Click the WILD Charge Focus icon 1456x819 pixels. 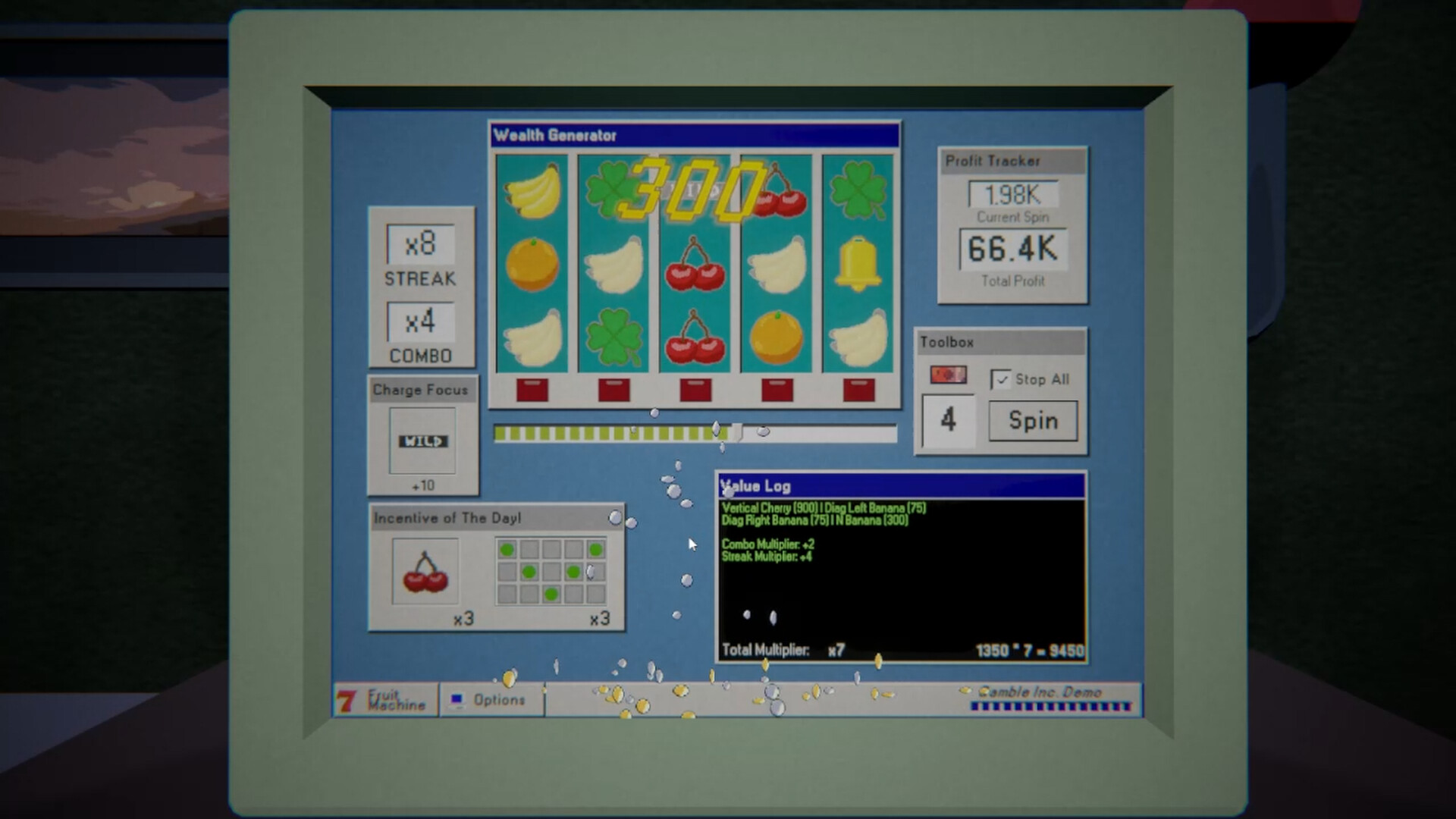[422, 441]
